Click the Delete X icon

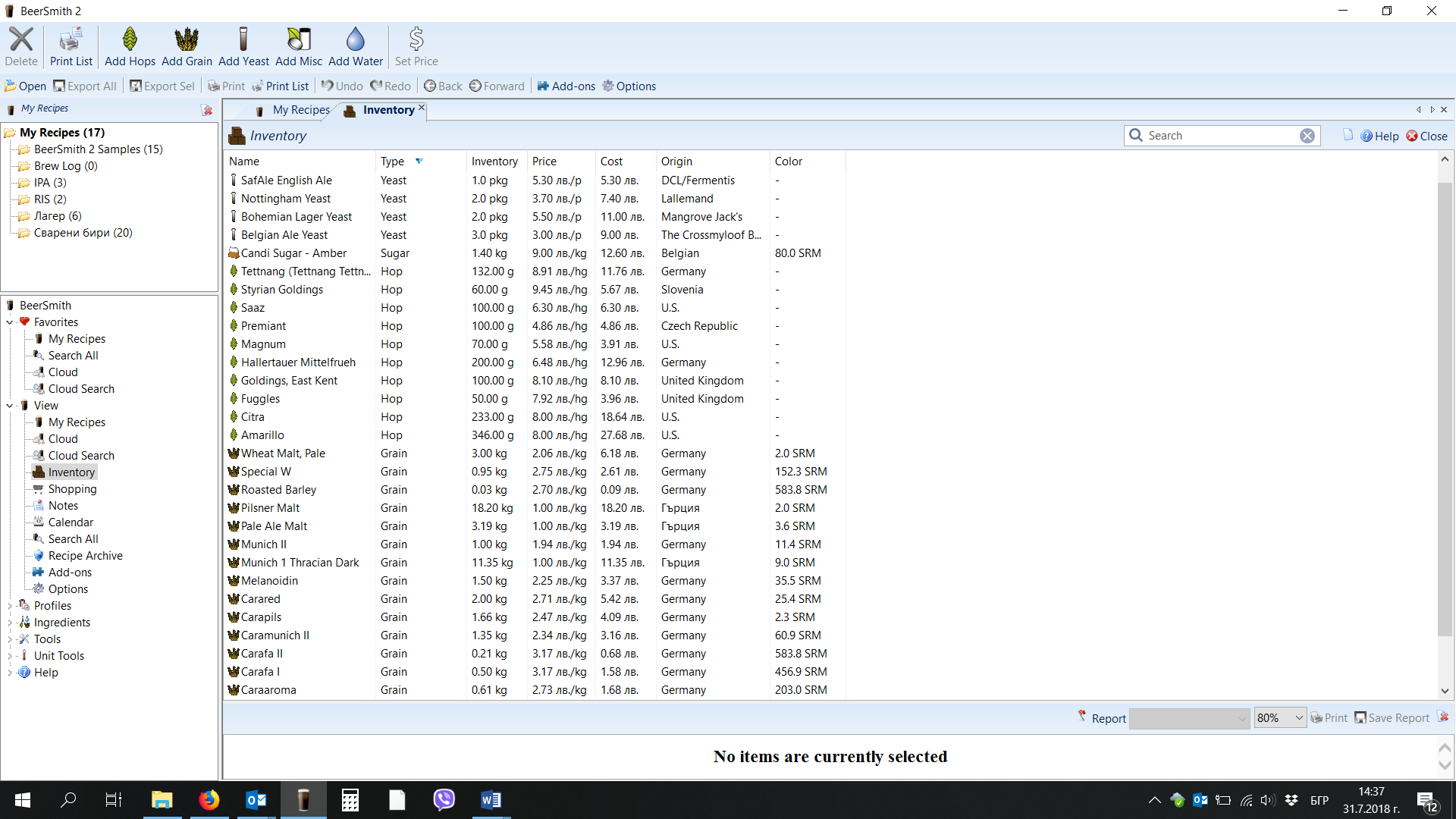point(21,39)
